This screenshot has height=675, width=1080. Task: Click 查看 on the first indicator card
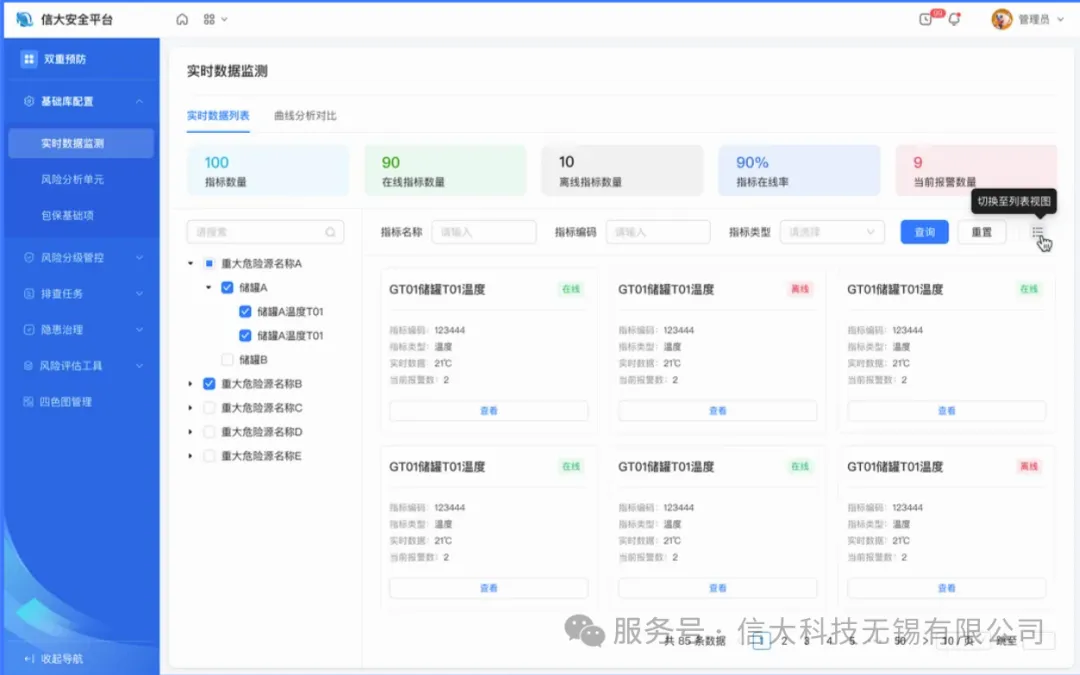[488, 410]
